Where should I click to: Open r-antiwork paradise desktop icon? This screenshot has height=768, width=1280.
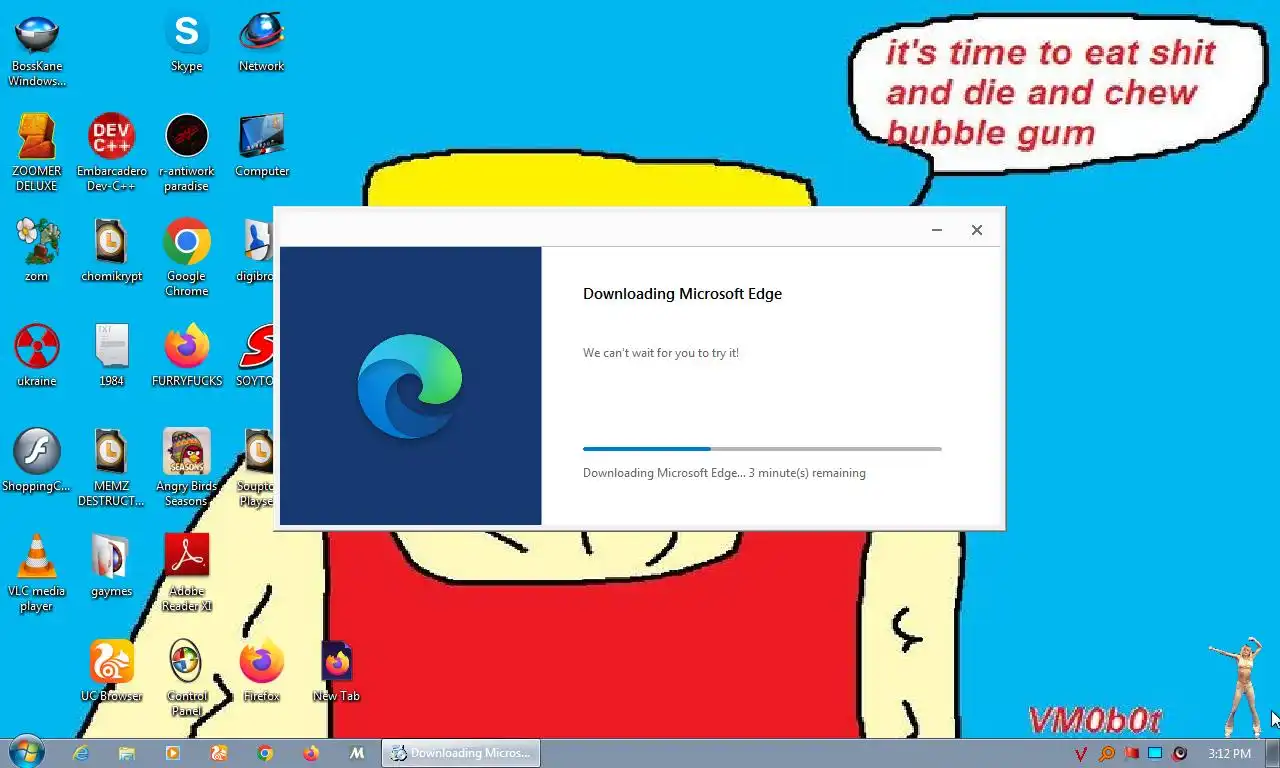pyautogui.click(x=186, y=152)
